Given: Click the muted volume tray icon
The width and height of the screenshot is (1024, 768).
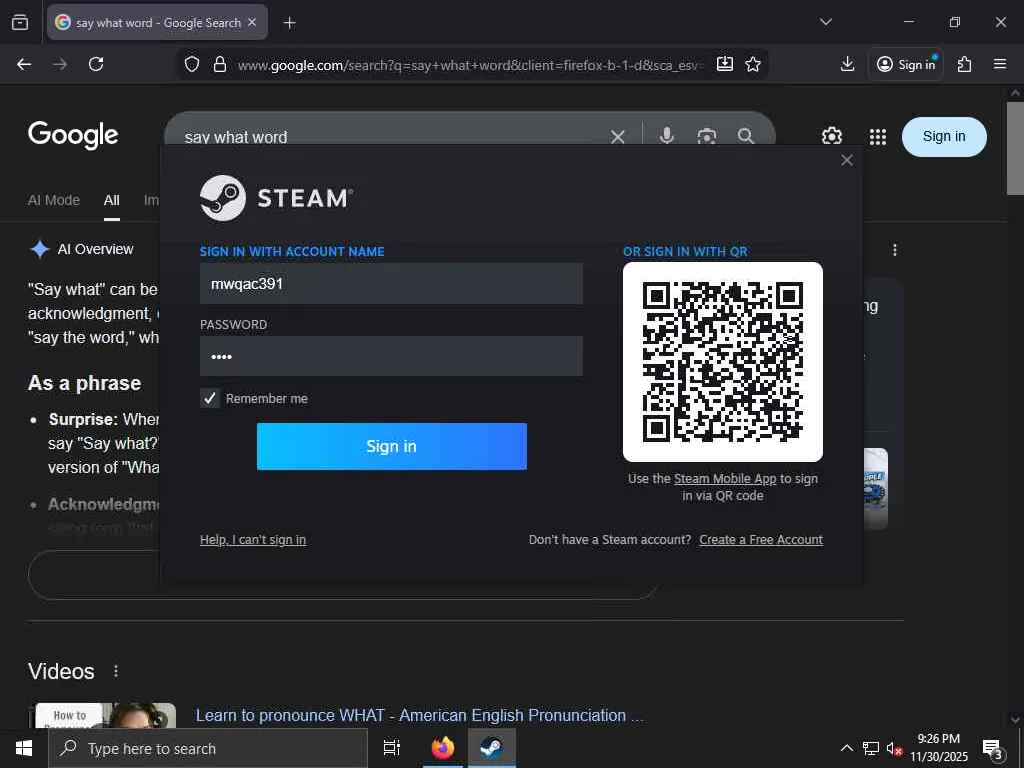Looking at the screenshot, I should tap(894, 748).
